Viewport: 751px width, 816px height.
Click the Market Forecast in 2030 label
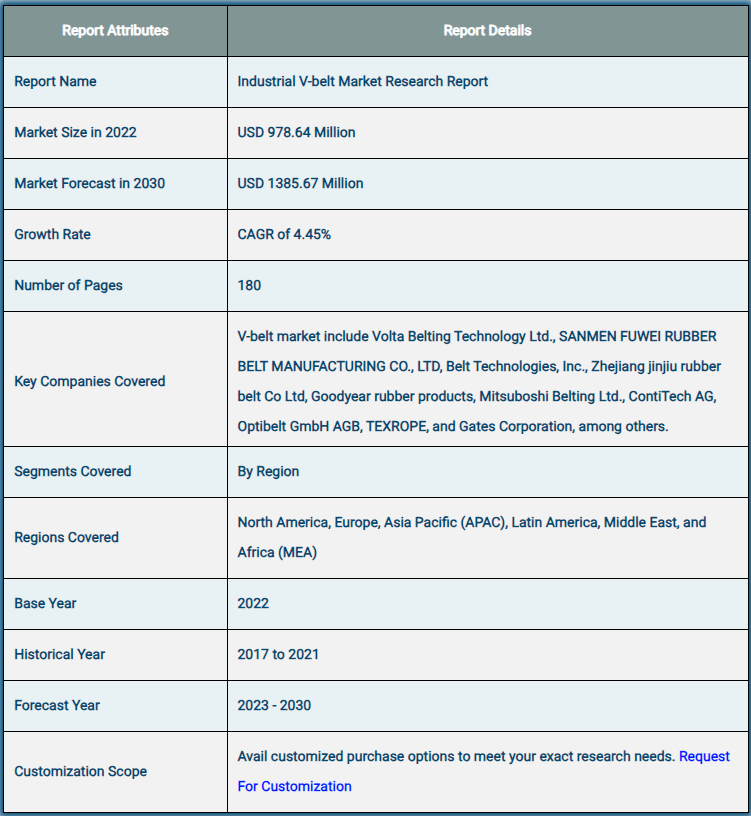point(90,184)
